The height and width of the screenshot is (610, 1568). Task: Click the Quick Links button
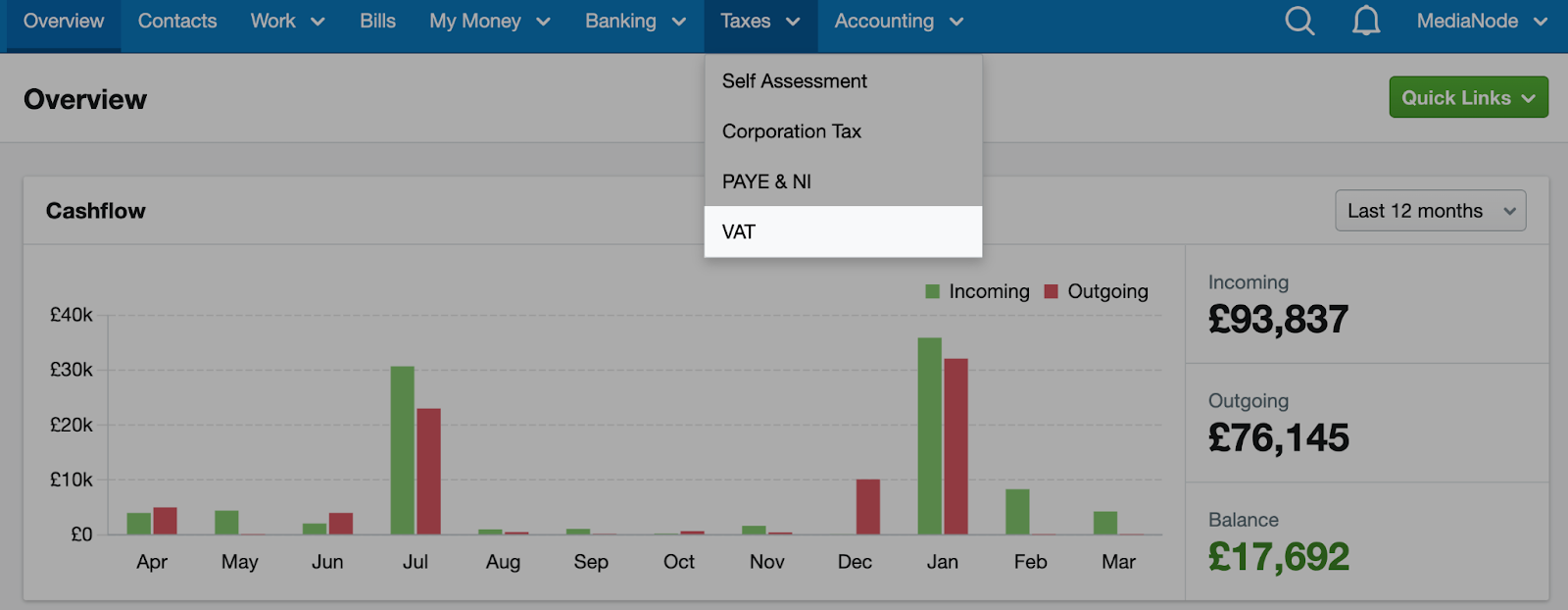(1468, 97)
